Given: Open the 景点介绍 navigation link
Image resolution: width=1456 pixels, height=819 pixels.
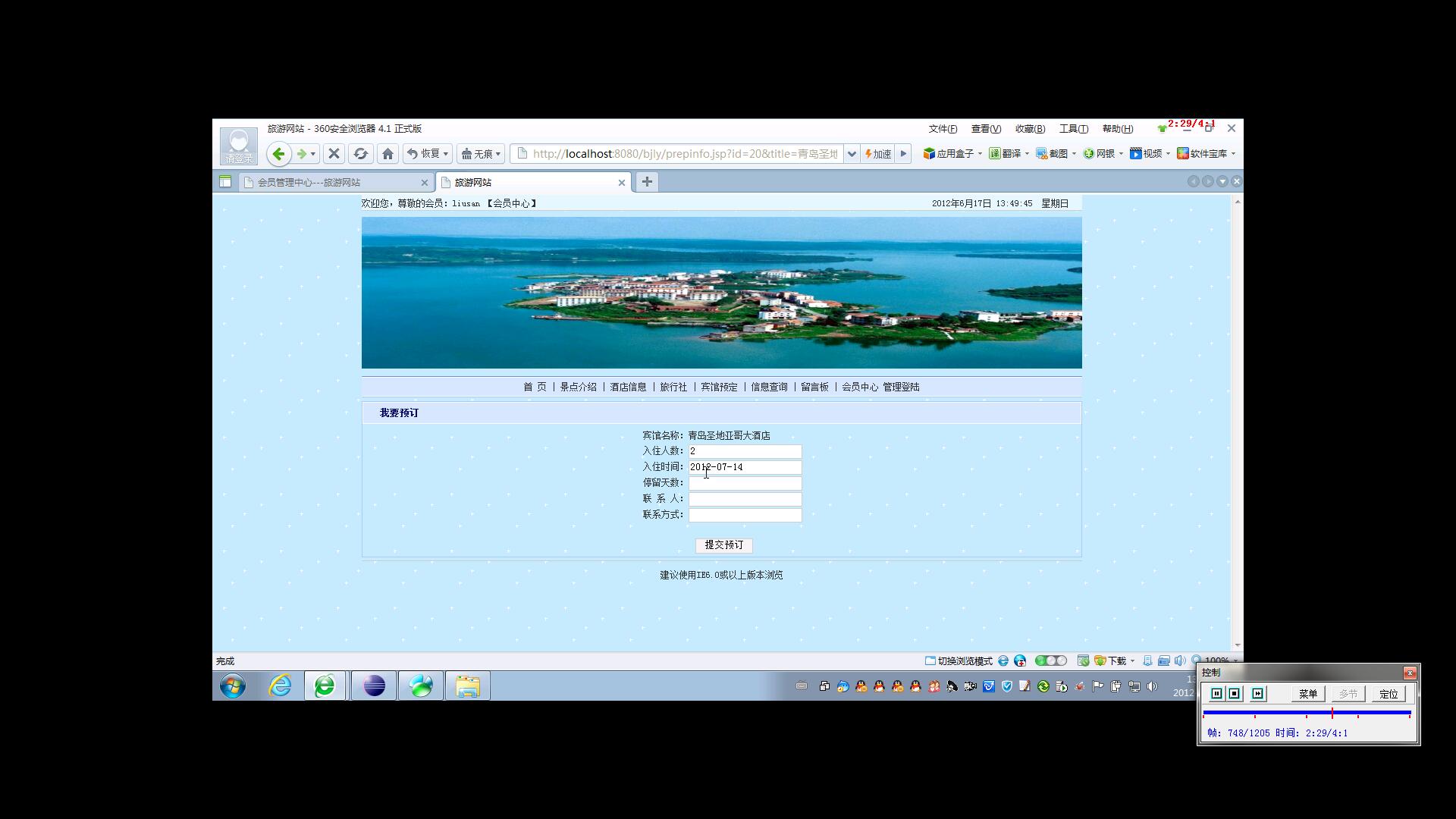Looking at the screenshot, I should (579, 388).
